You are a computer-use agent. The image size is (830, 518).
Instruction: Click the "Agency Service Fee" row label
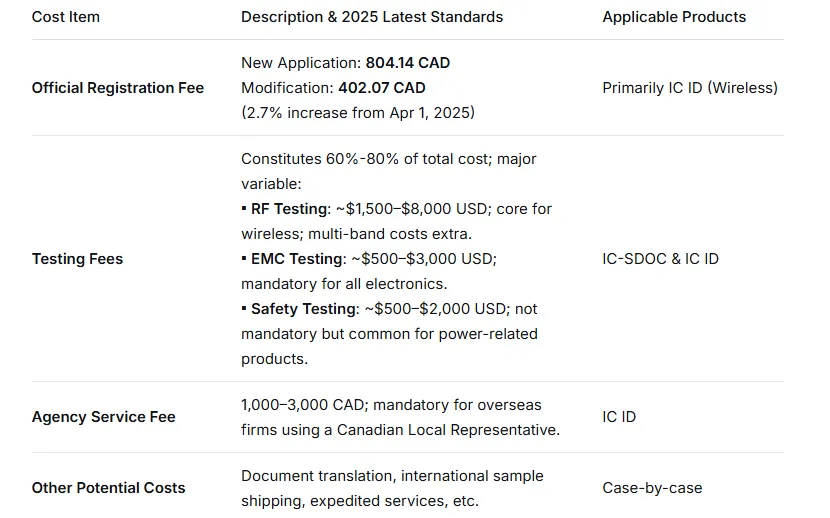tap(104, 417)
